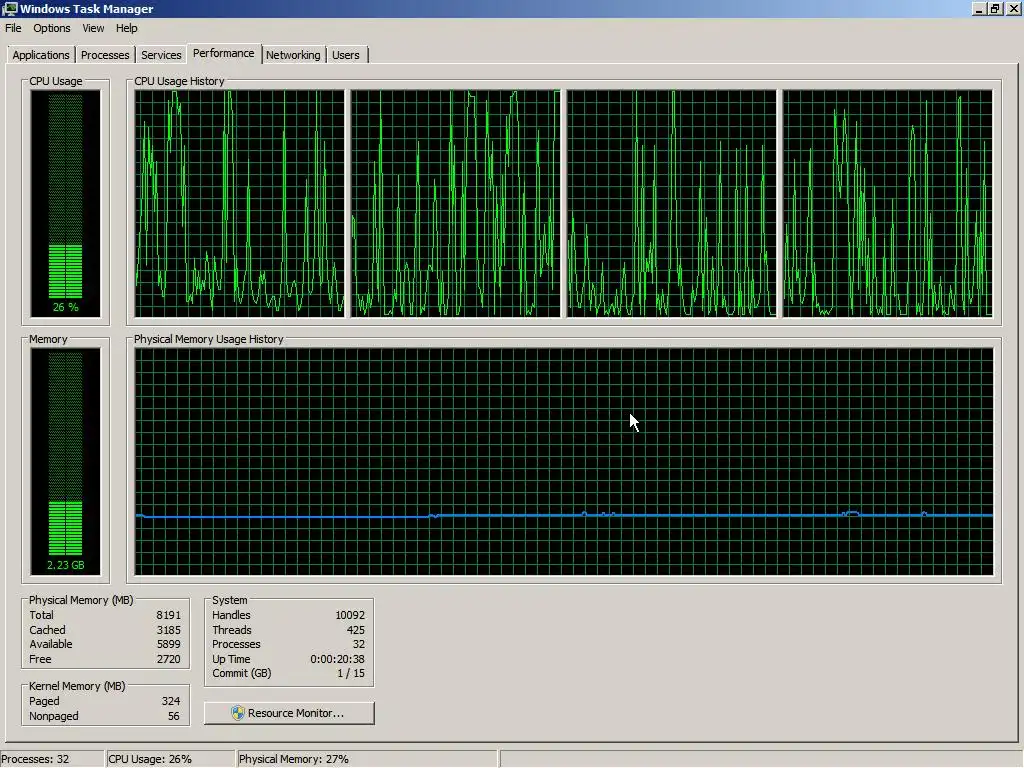Click Commit (GB) value 1 / 15
1024x768 pixels.
click(x=351, y=673)
